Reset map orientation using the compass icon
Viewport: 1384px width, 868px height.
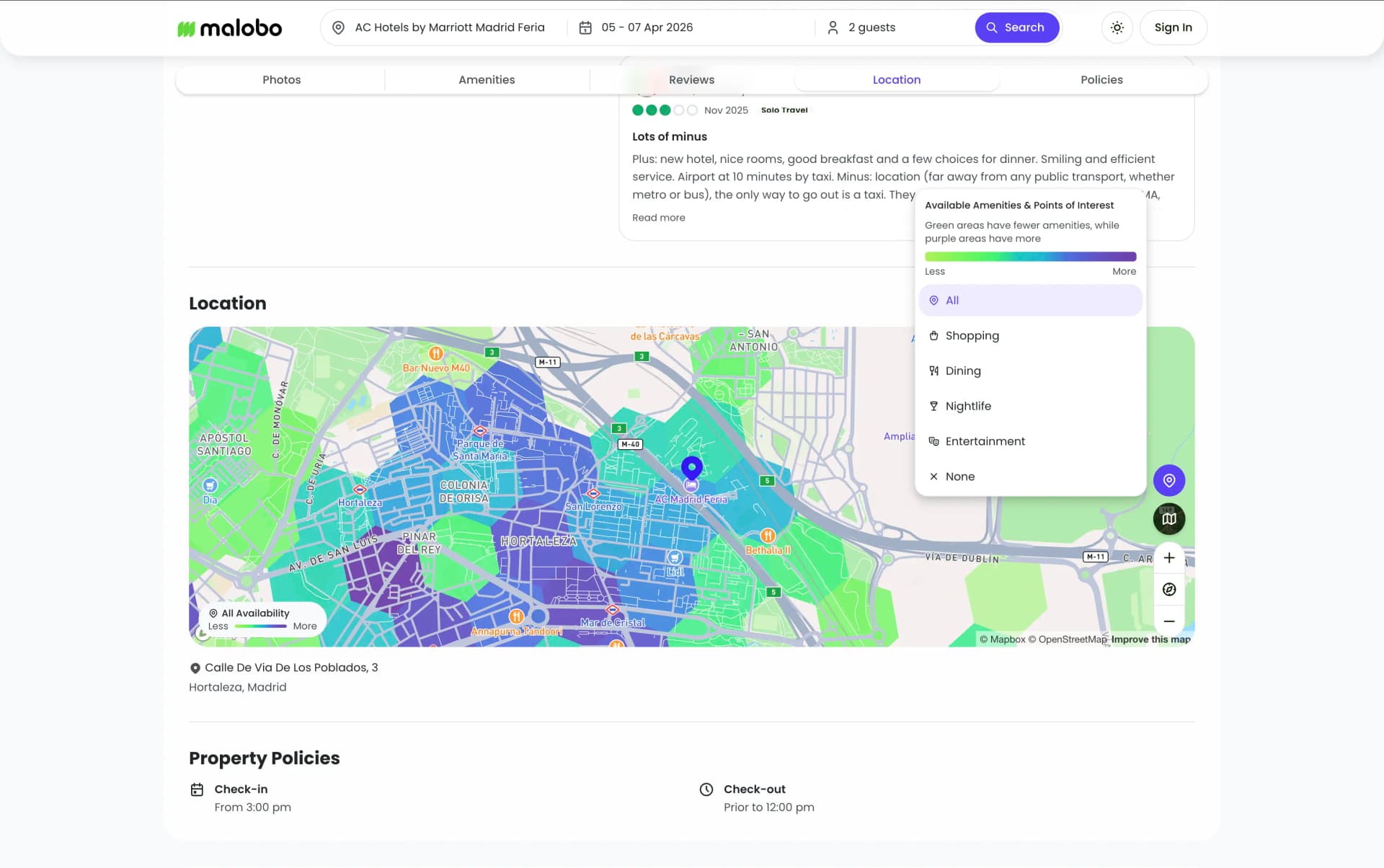(1169, 589)
